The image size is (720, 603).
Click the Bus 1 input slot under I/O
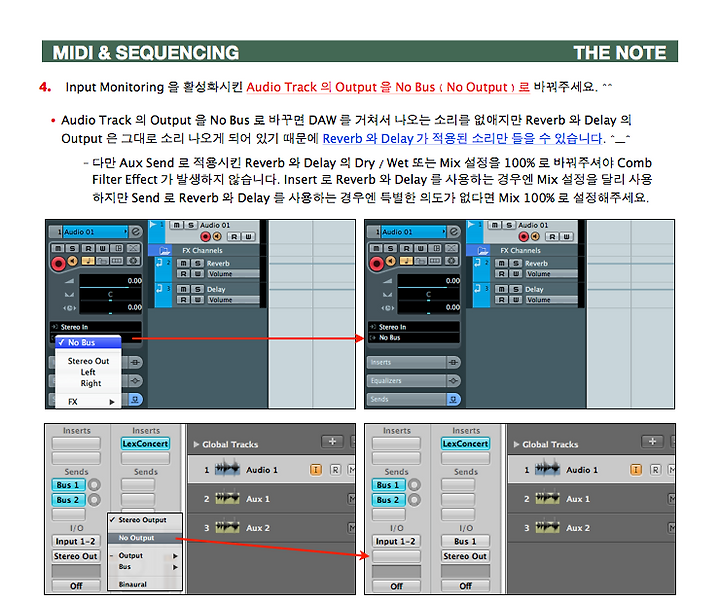(466, 541)
